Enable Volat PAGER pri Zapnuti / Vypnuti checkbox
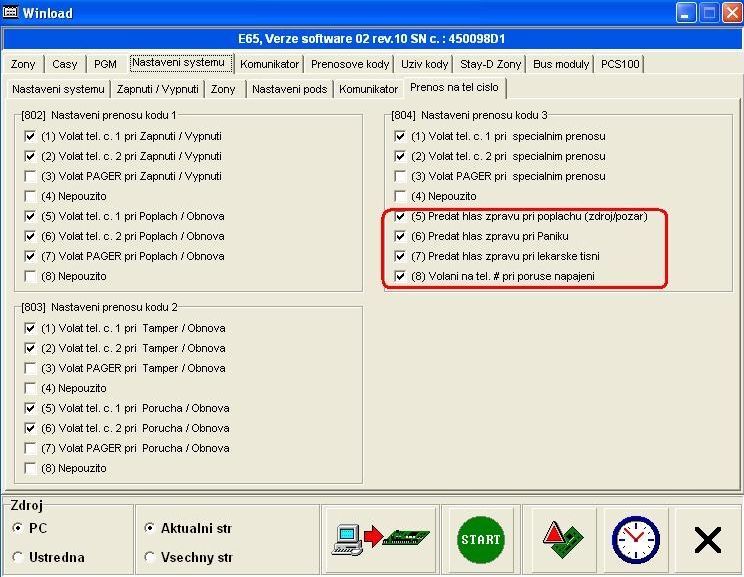This screenshot has width=744, height=577. (30, 176)
